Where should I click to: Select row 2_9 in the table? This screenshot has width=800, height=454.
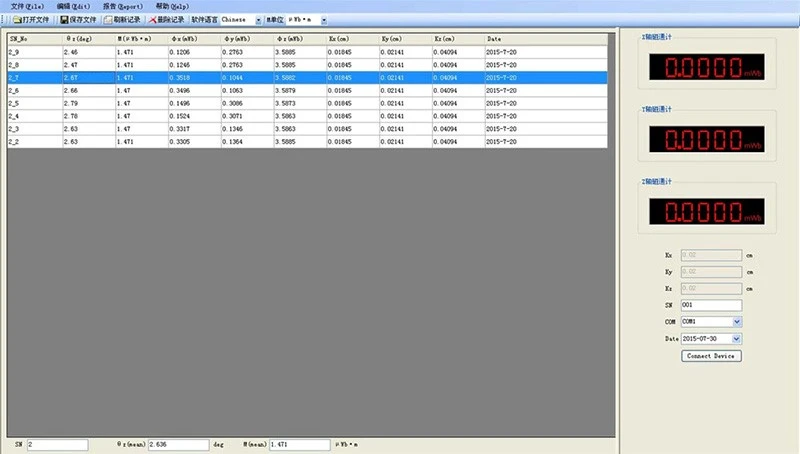(x=307, y=52)
